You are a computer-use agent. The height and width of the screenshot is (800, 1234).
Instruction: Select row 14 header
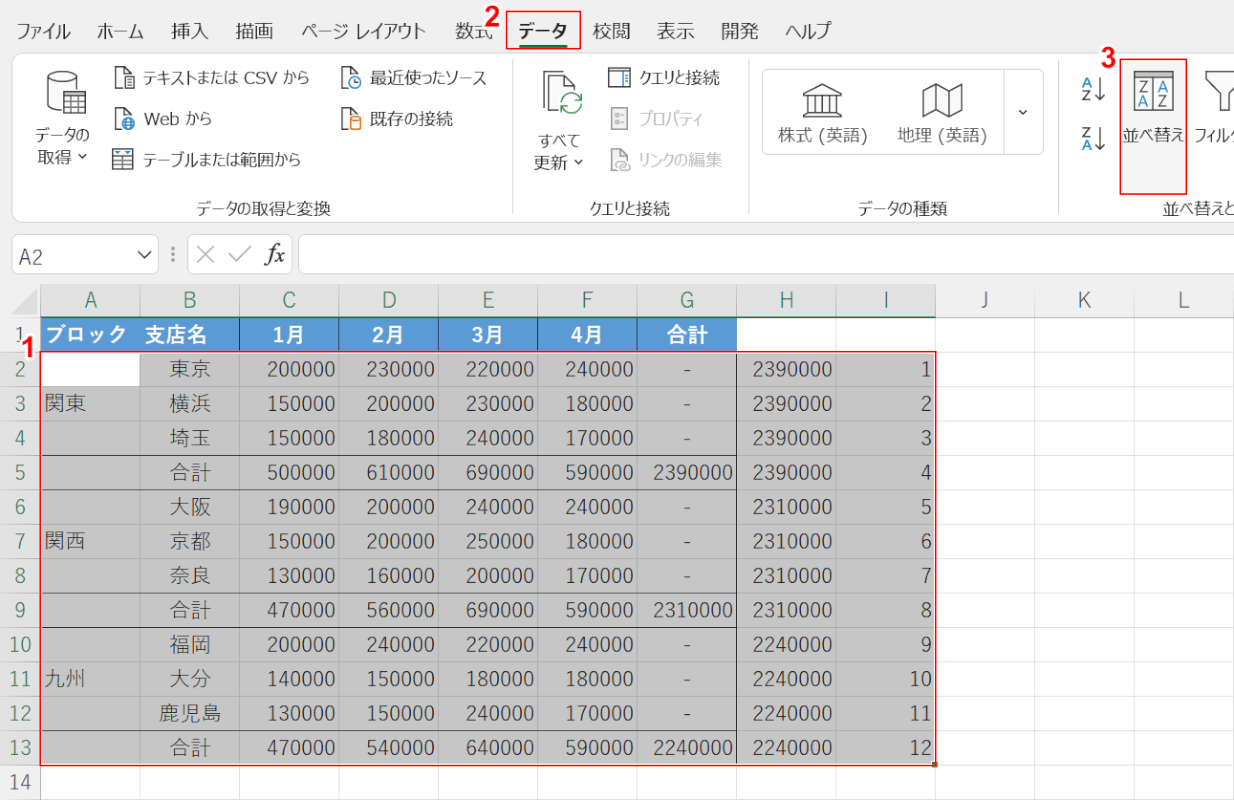point(20,782)
